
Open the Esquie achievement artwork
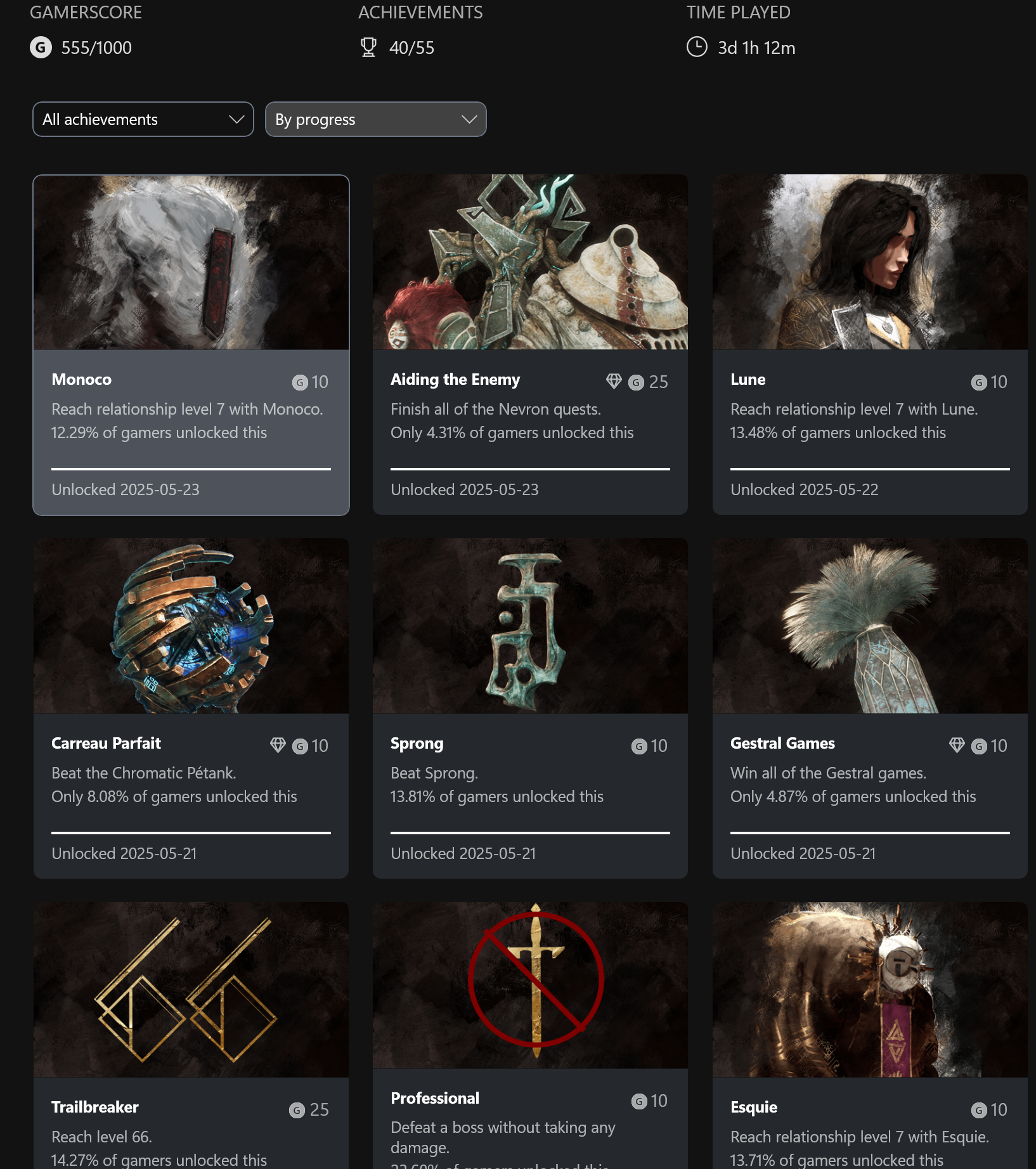870,990
